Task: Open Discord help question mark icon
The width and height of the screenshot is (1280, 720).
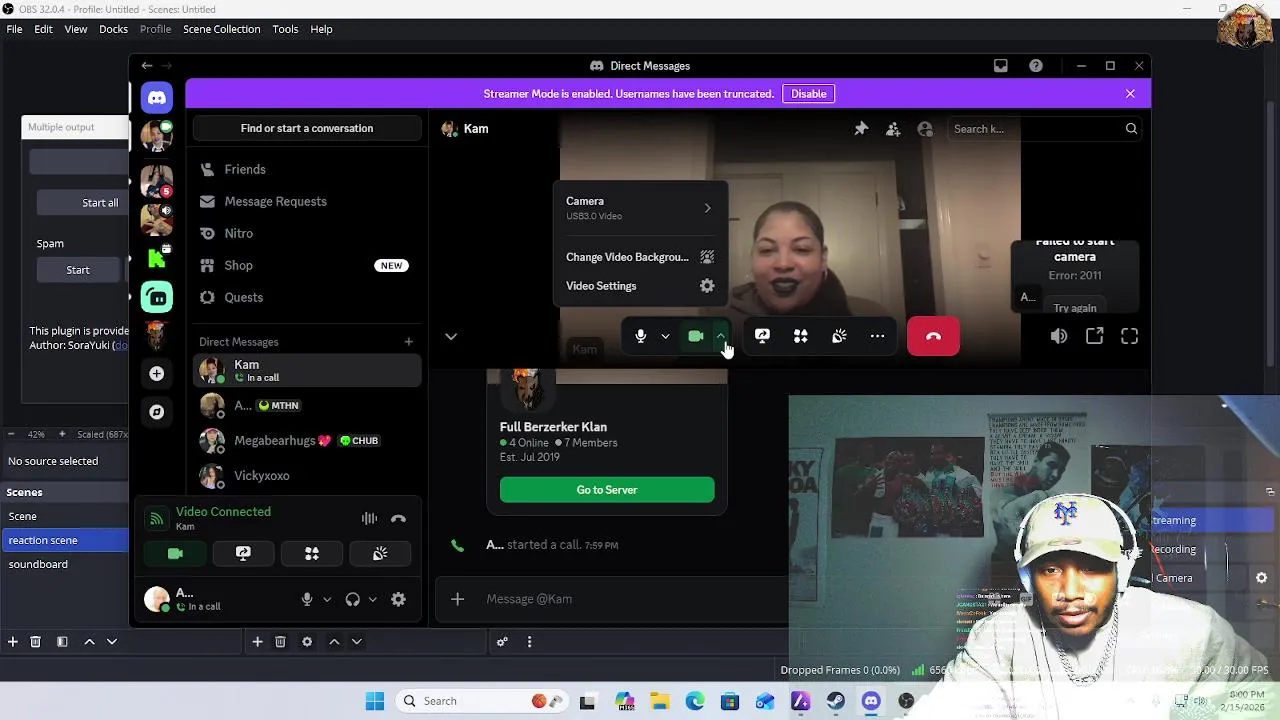Action: pyautogui.click(x=1036, y=66)
